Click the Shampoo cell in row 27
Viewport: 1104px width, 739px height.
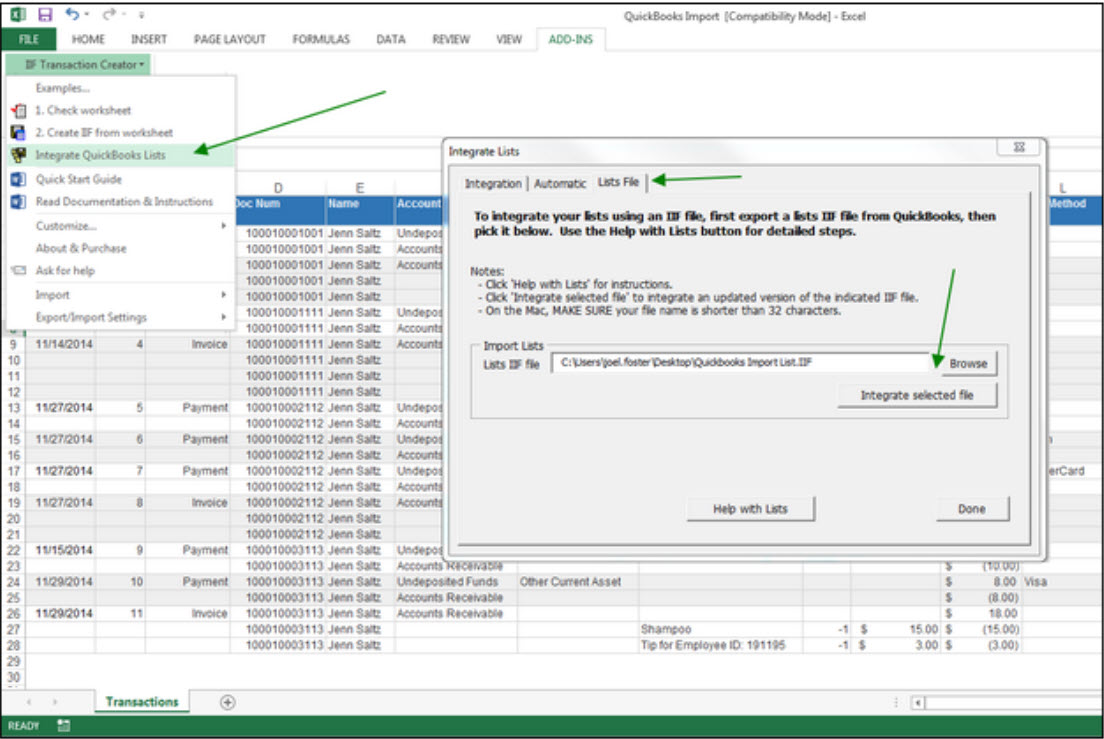[720, 629]
